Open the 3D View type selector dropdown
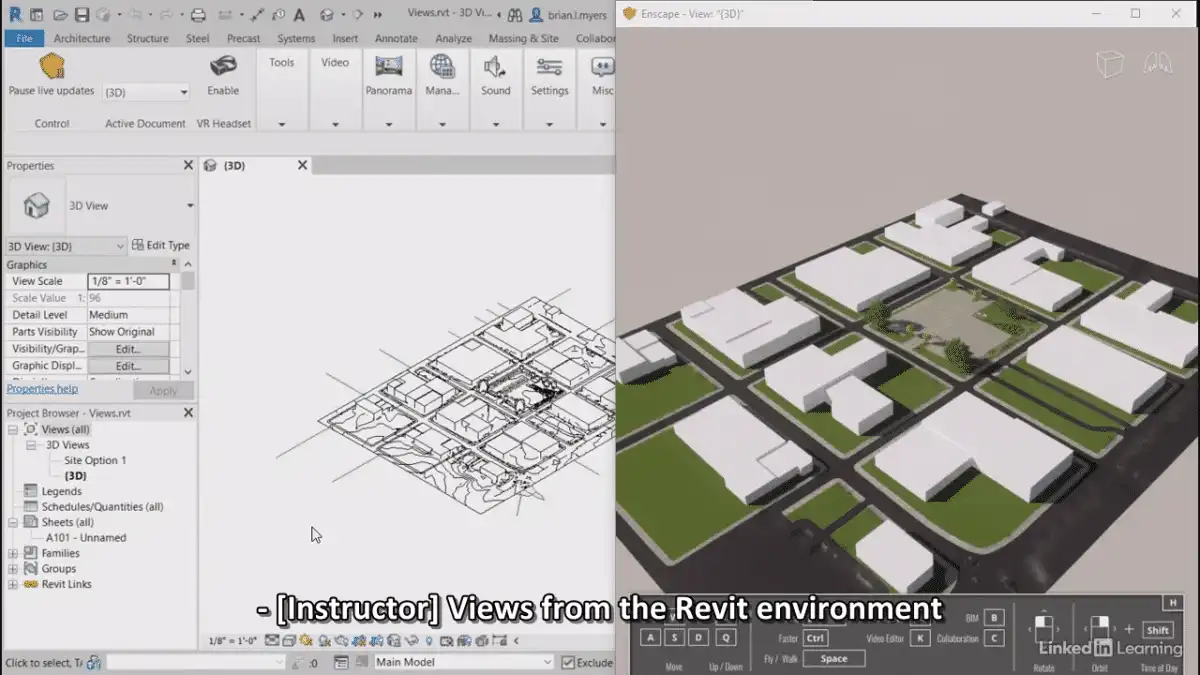Screen dimensions: 1200x675 190,205
